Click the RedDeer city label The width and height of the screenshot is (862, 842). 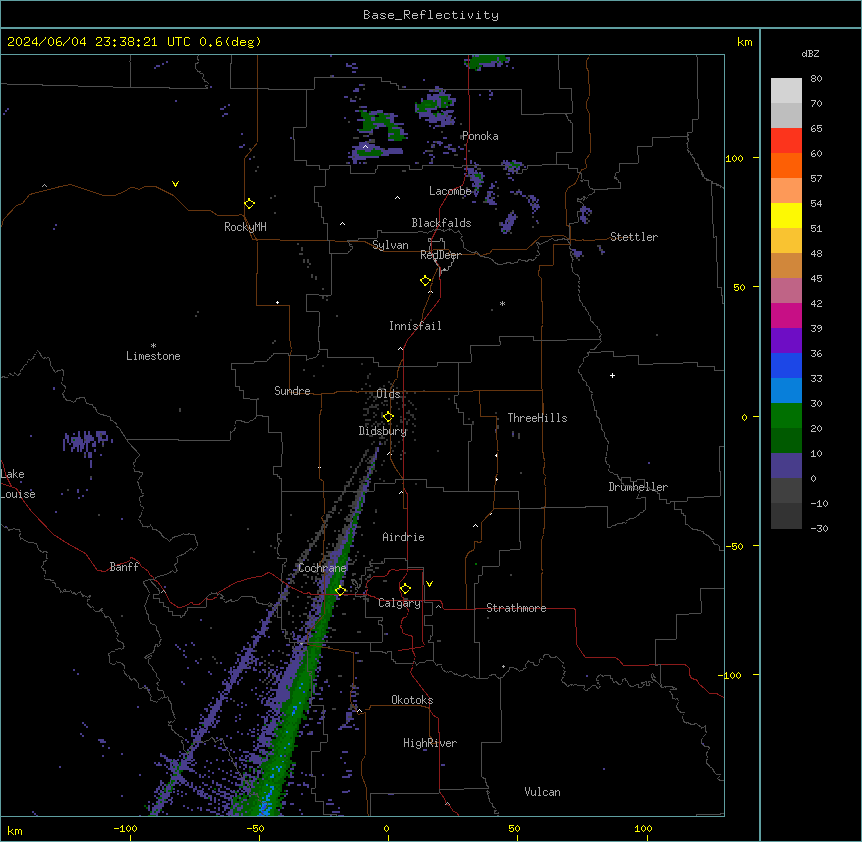click(x=440, y=255)
